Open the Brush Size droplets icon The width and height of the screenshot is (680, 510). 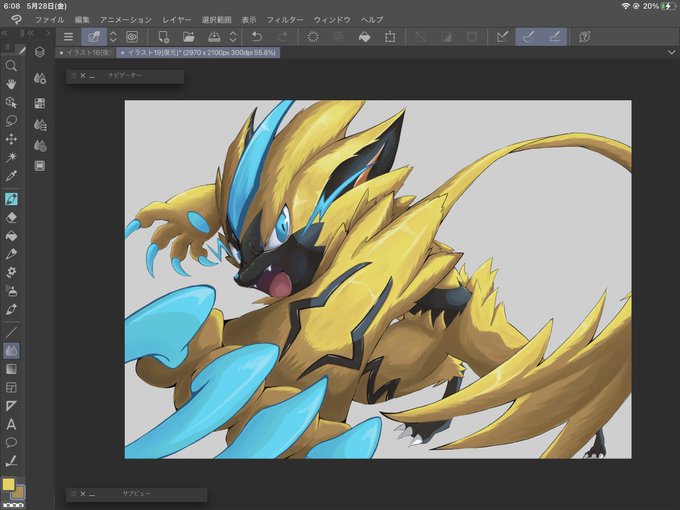point(40,146)
